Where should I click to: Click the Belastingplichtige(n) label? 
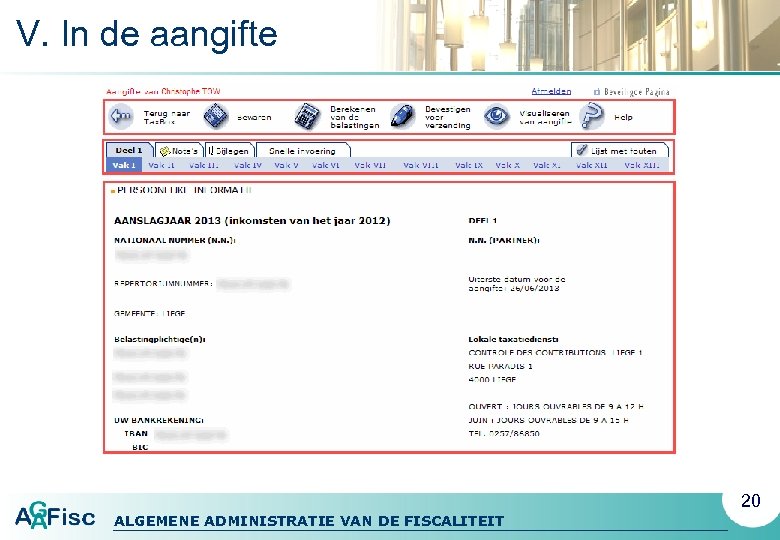coord(160,340)
